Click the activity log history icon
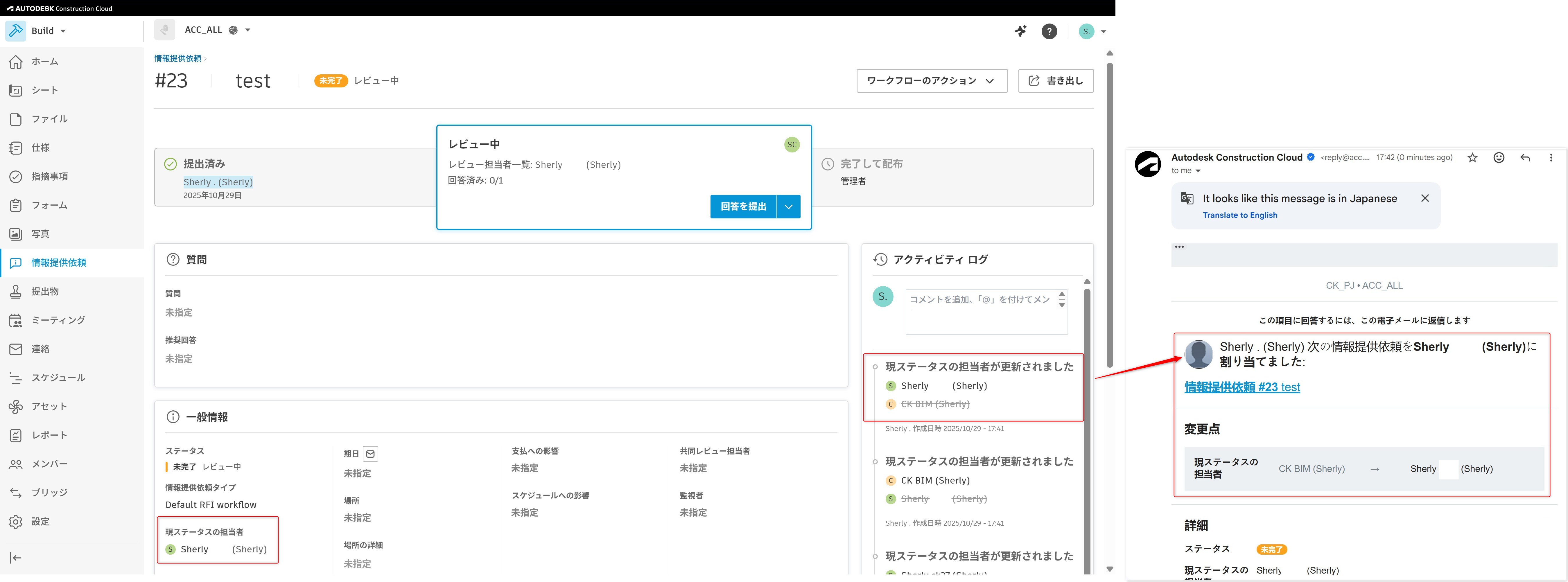 (880, 259)
